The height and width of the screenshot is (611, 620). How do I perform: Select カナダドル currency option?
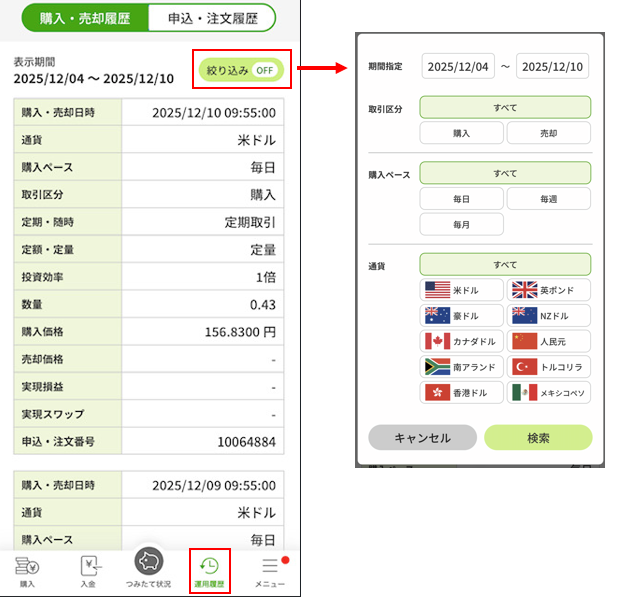[461, 341]
